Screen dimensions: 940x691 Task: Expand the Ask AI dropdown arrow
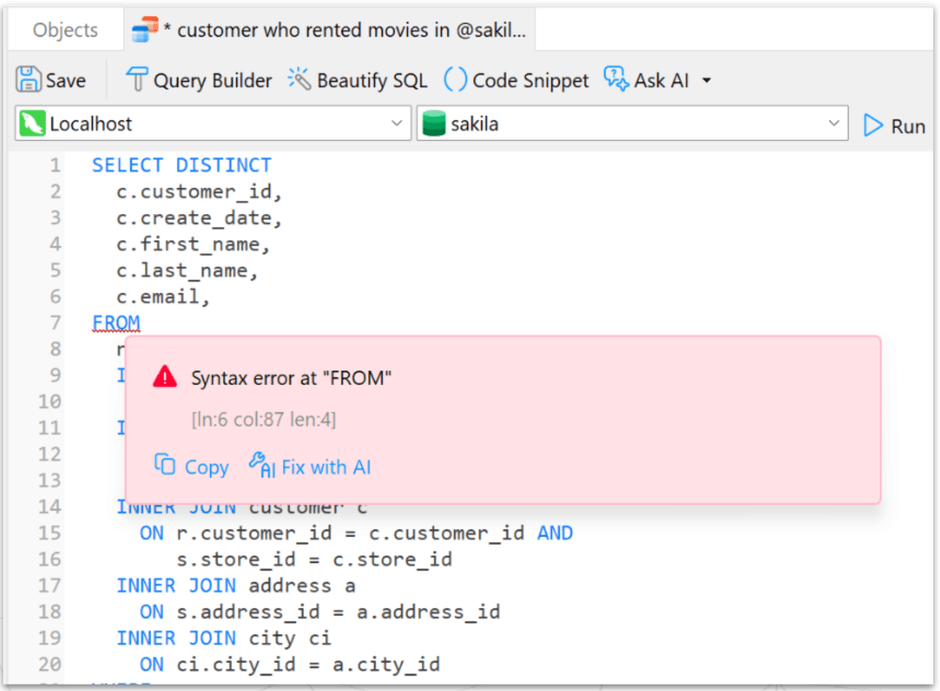pos(707,80)
